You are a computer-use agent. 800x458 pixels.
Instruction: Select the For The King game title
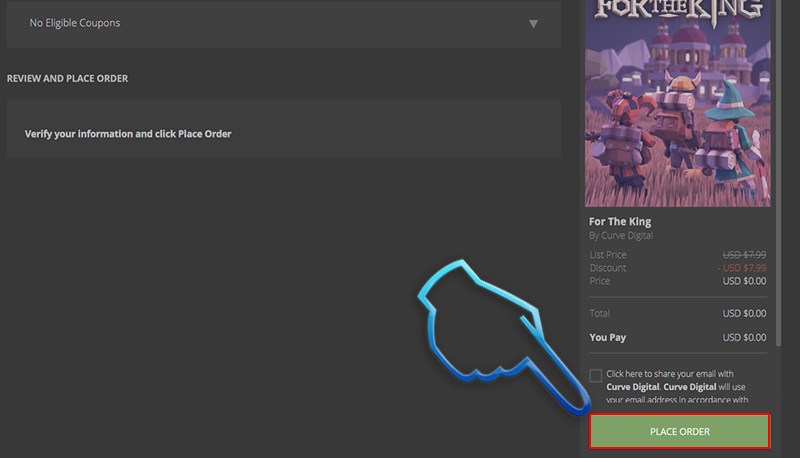[620, 221]
